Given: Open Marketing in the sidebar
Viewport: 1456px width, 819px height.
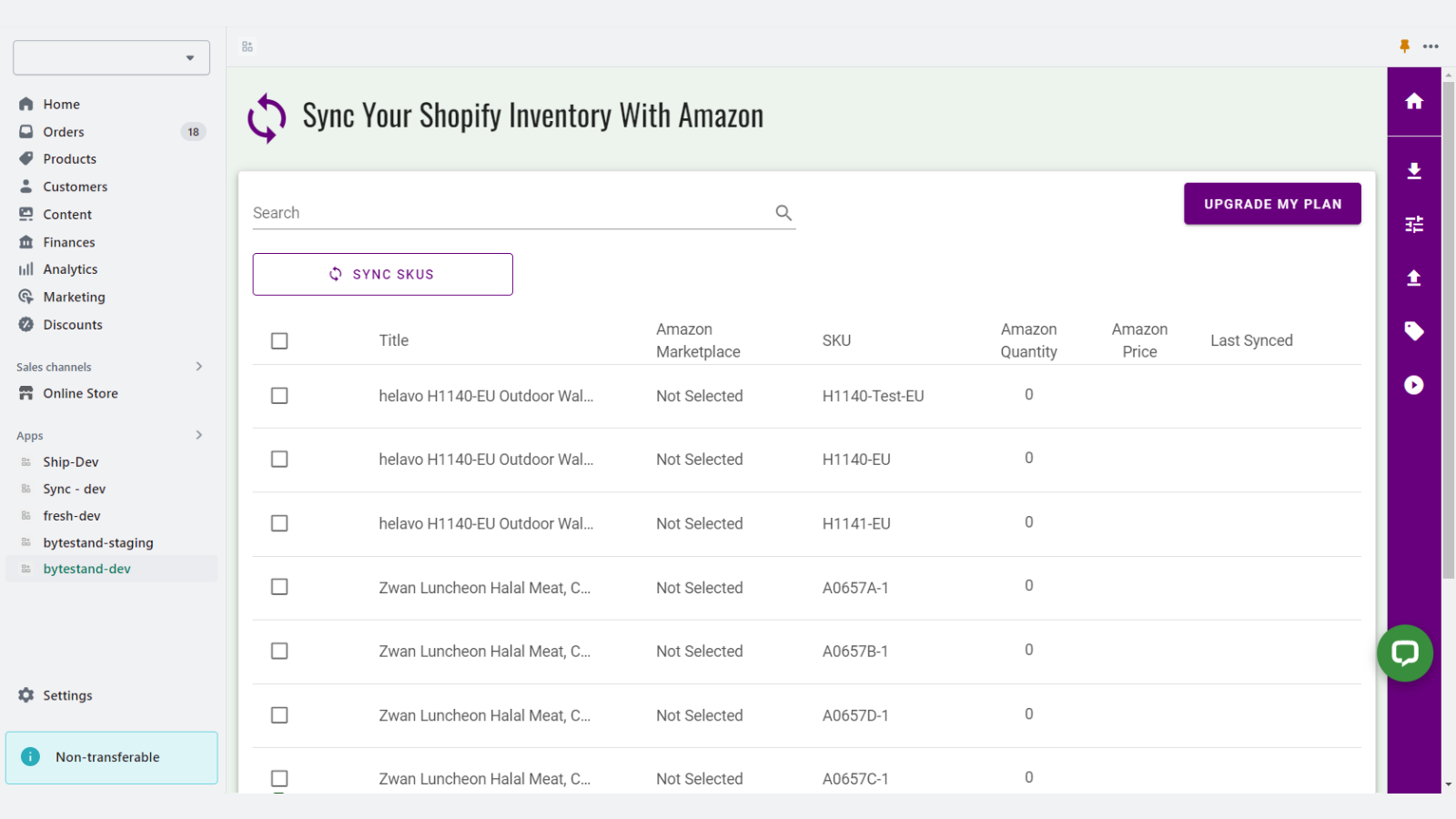Looking at the screenshot, I should coord(74,297).
